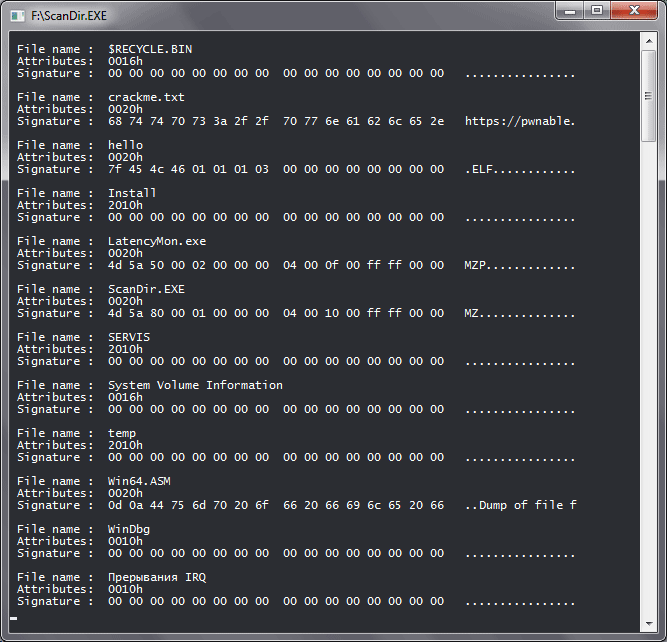Image resolution: width=667 pixels, height=642 pixels.
Task: Click the https://pwnable. signature text
Action: (x=520, y=121)
